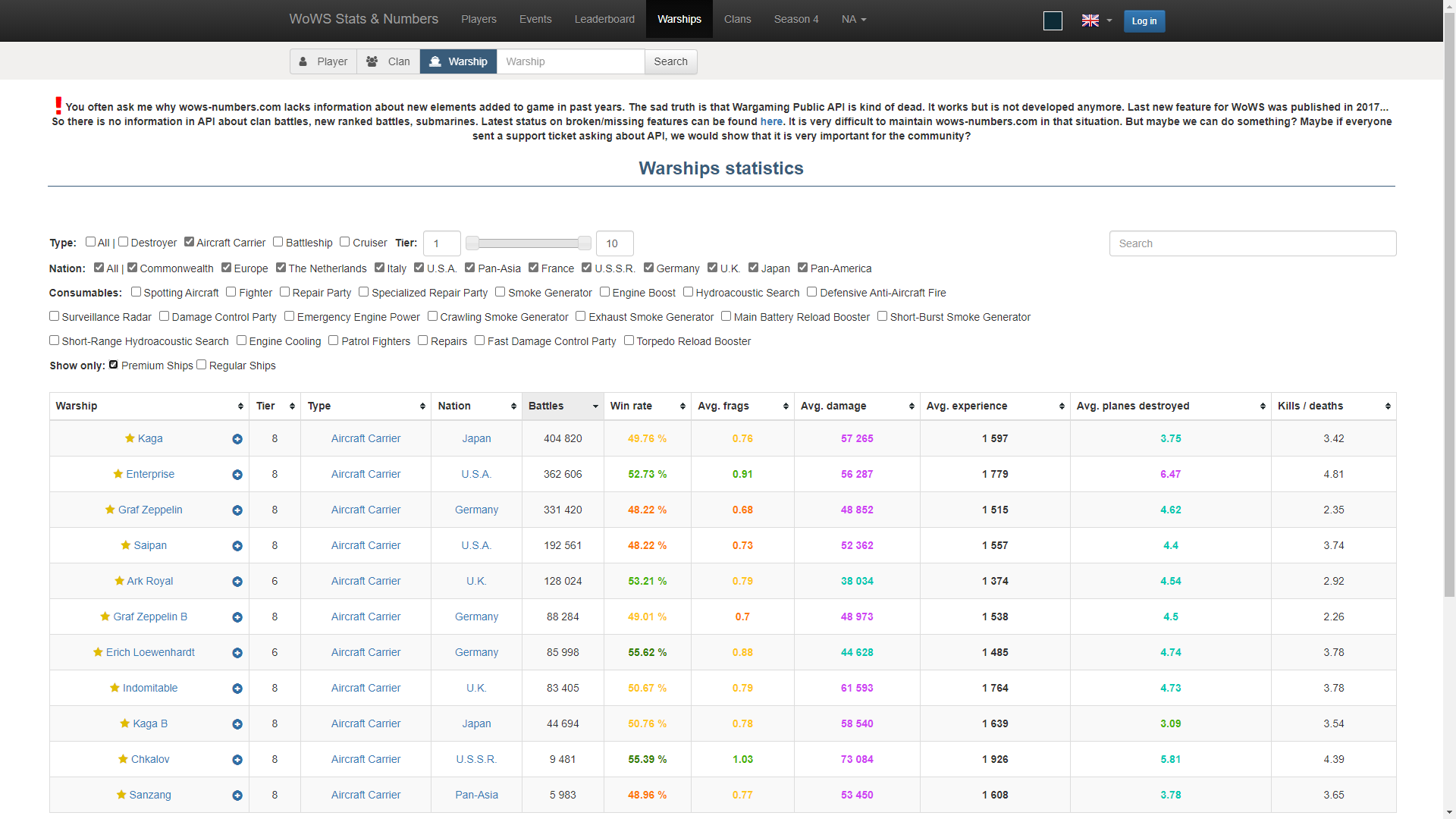
Task: Click plus icon beside Erich Loewenhardt
Action: pyautogui.click(x=237, y=653)
